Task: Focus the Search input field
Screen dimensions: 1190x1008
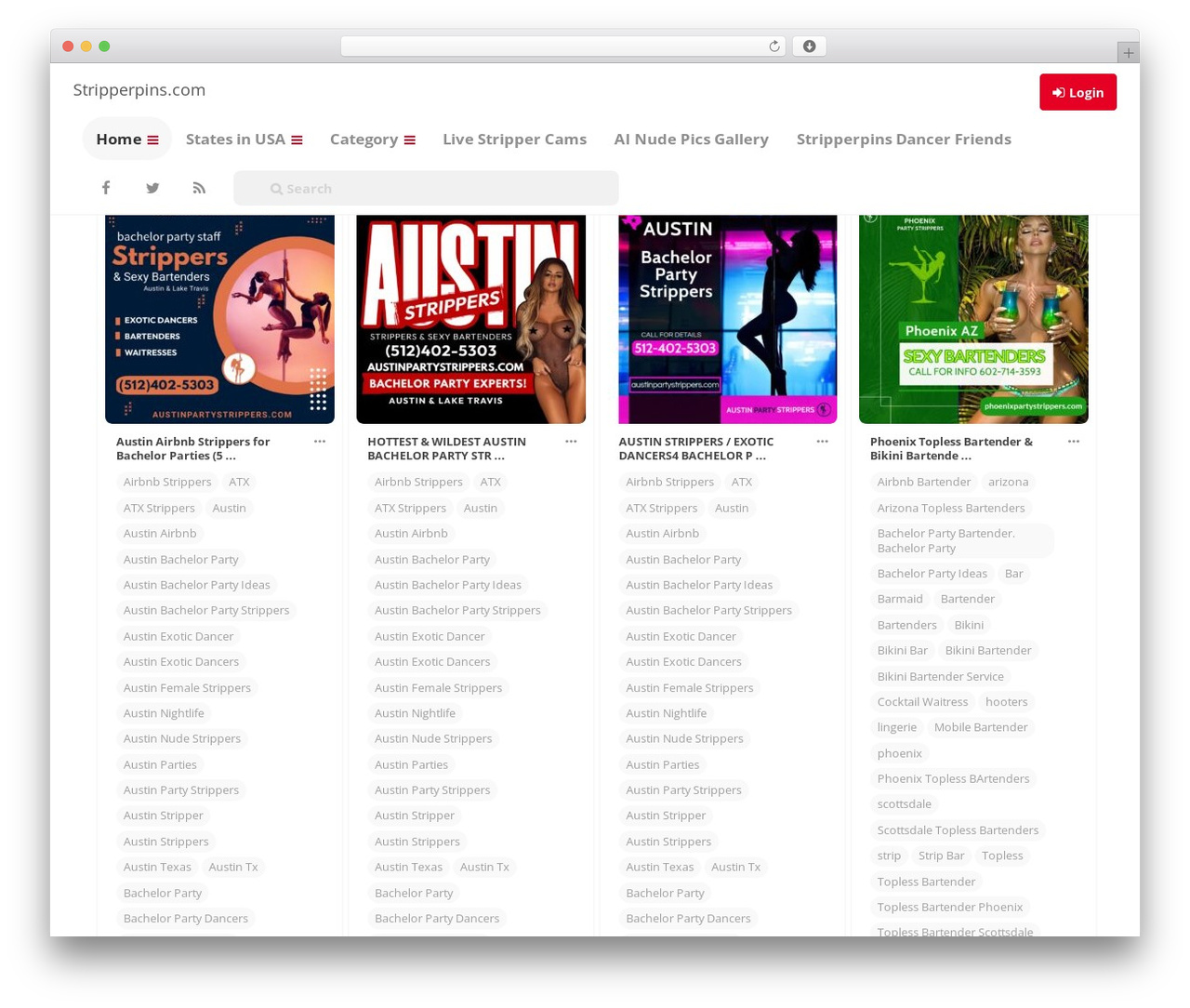Action: [426, 188]
